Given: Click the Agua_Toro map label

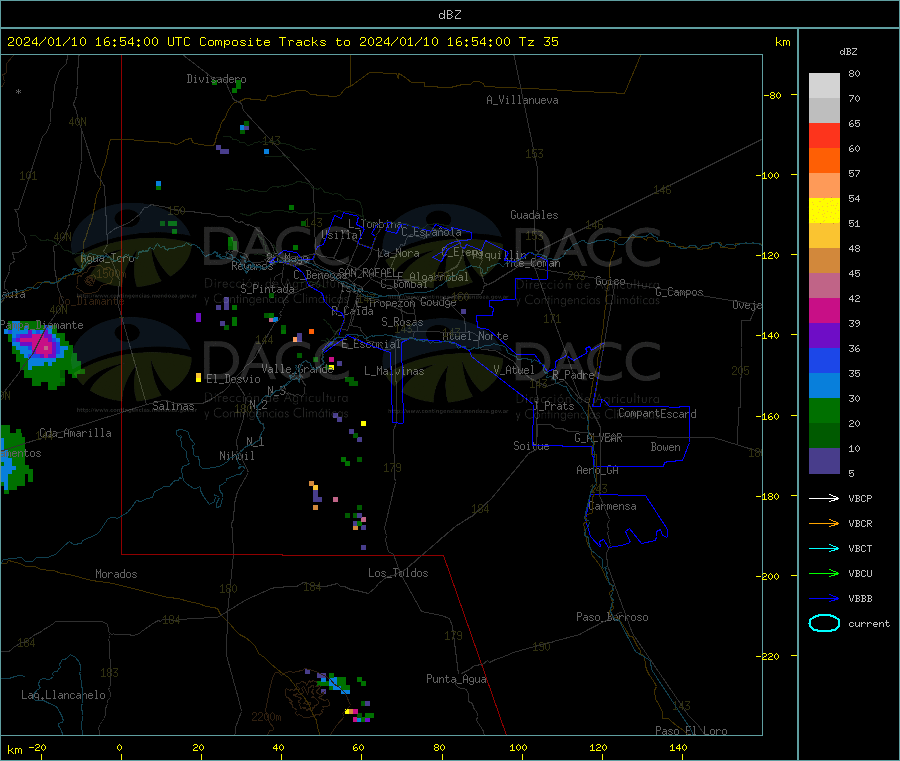Looking at the screenshot, I should [107, 258].
